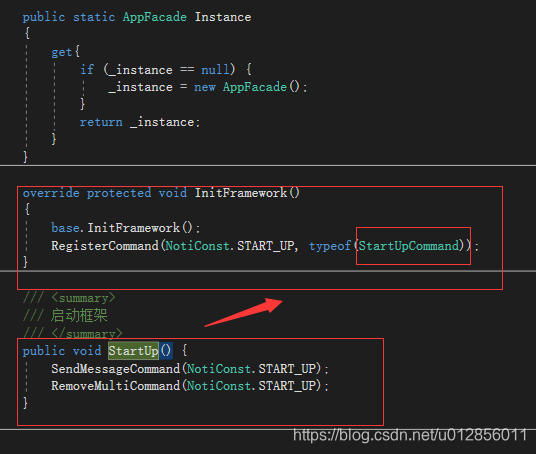Image resolution: width=536 pixels, height=454 pixels.
Task: Click the "启动框架" comment text
Action: pos(79,315)
